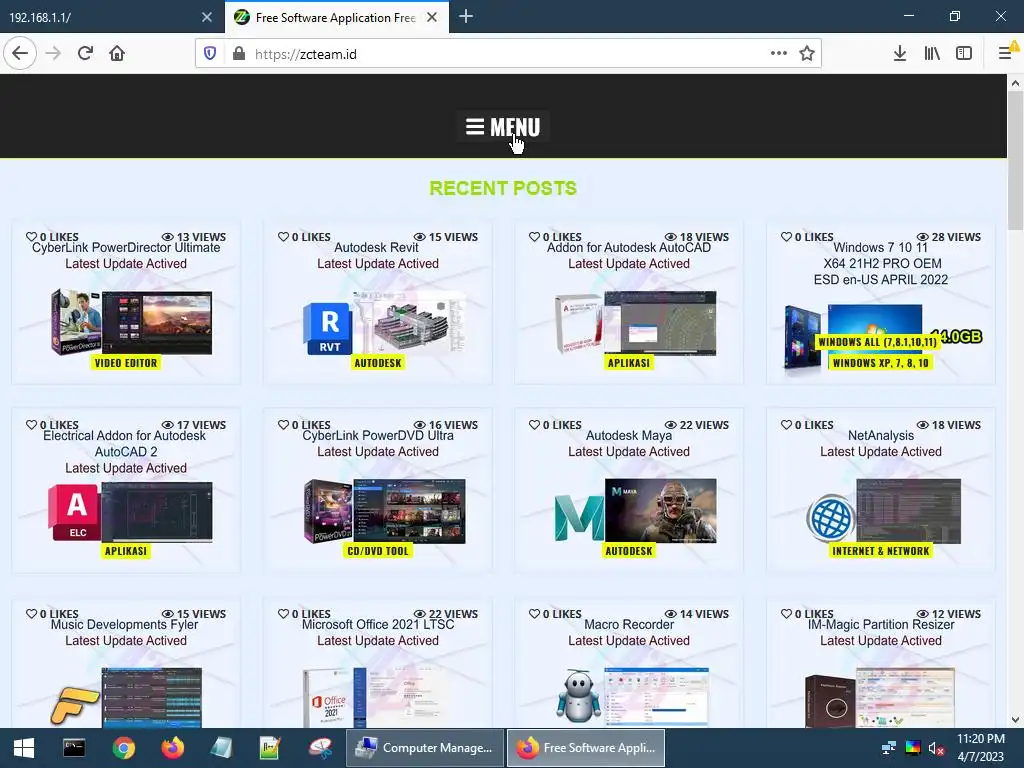The height and width of the screenshot is (768, 1024).
Task: Open the IM-Magic Partition Resizer post
Action: [x=881, y=624]
